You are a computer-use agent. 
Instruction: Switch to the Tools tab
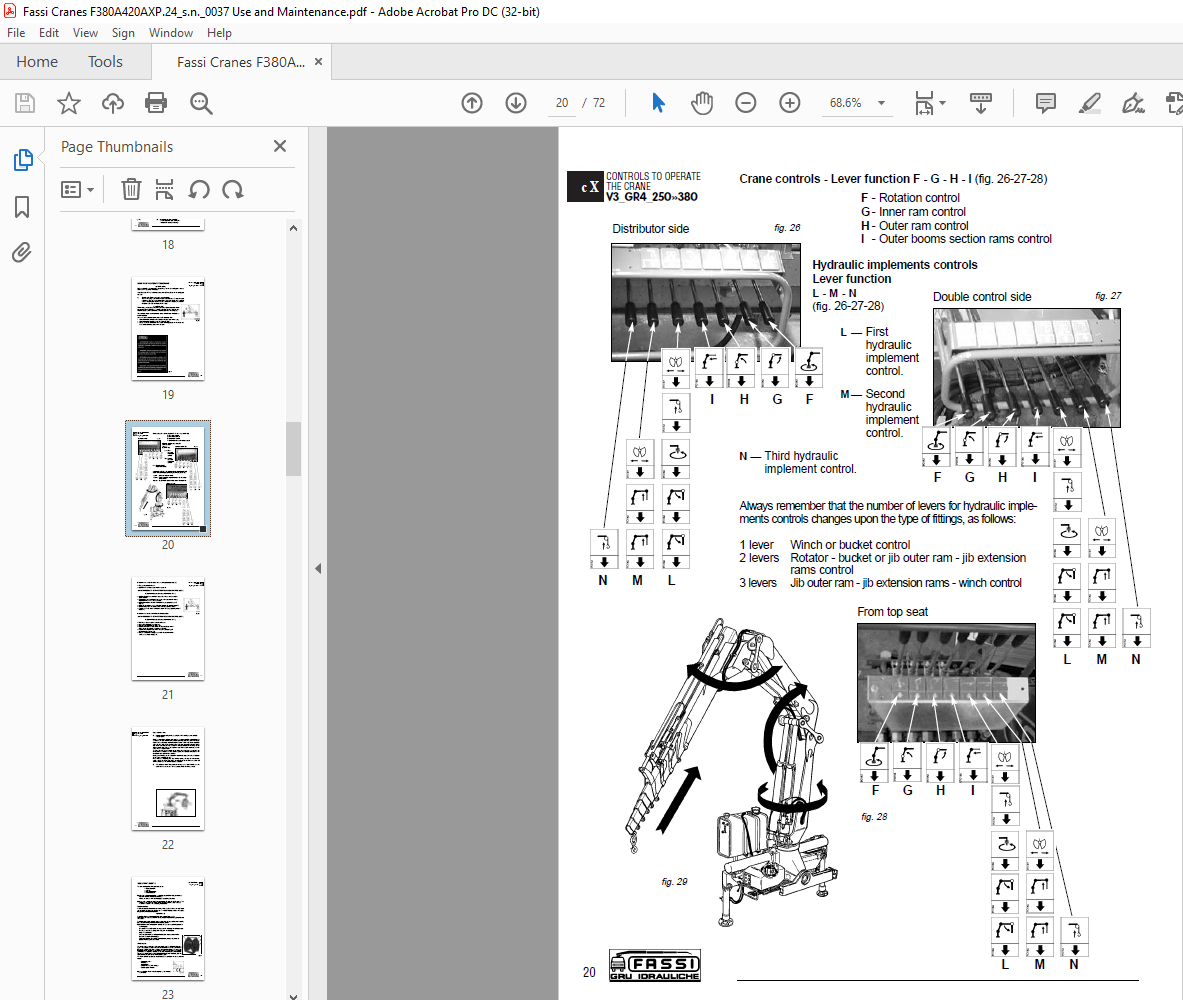105,62
